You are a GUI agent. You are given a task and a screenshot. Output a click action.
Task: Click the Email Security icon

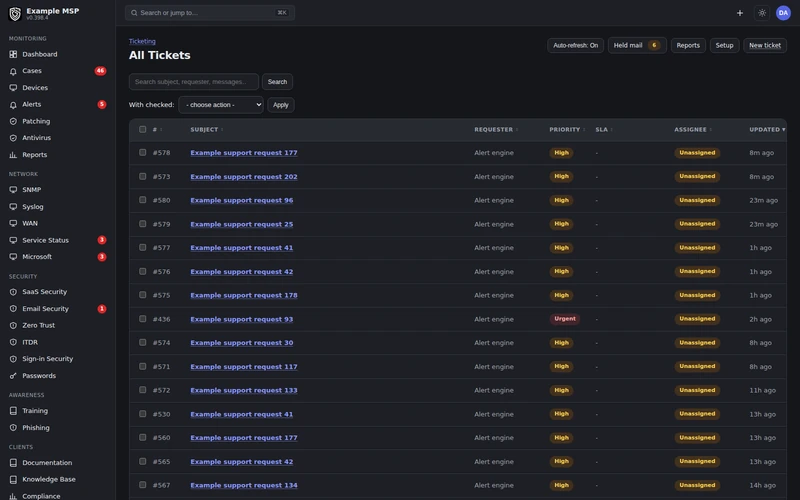coord(13,309)
